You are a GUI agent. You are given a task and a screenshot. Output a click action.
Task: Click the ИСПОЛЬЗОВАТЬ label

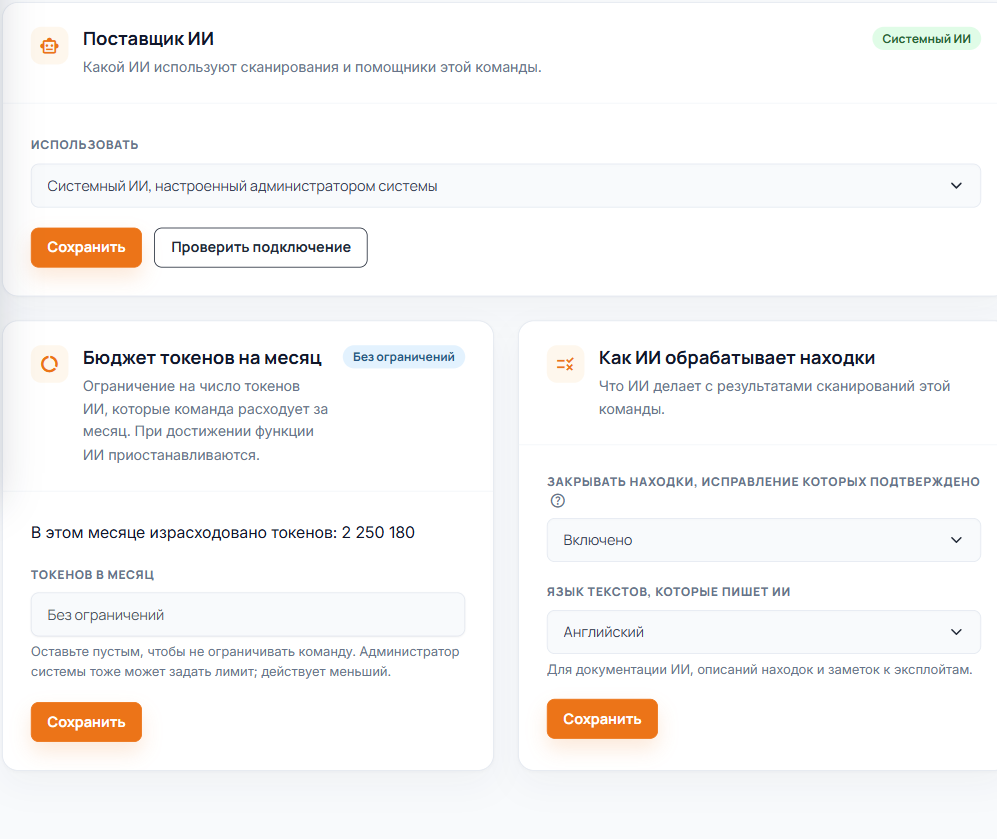(85, 145)
